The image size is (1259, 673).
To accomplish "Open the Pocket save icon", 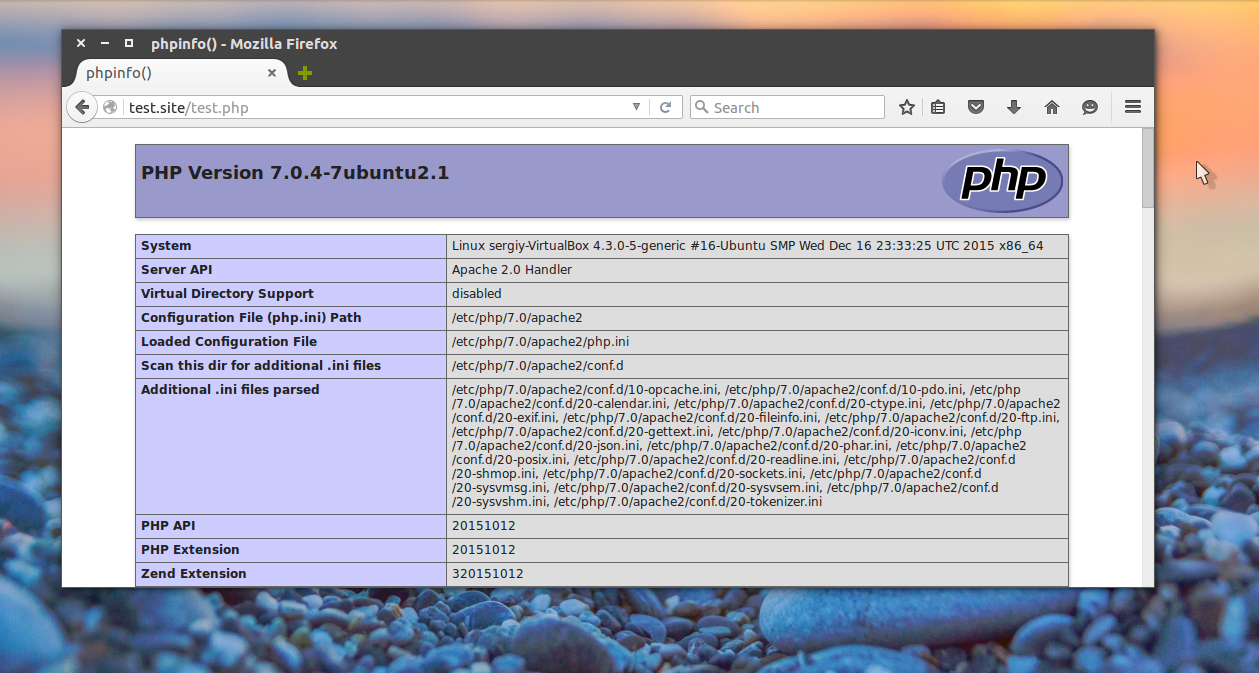I will tap(976, 107).
